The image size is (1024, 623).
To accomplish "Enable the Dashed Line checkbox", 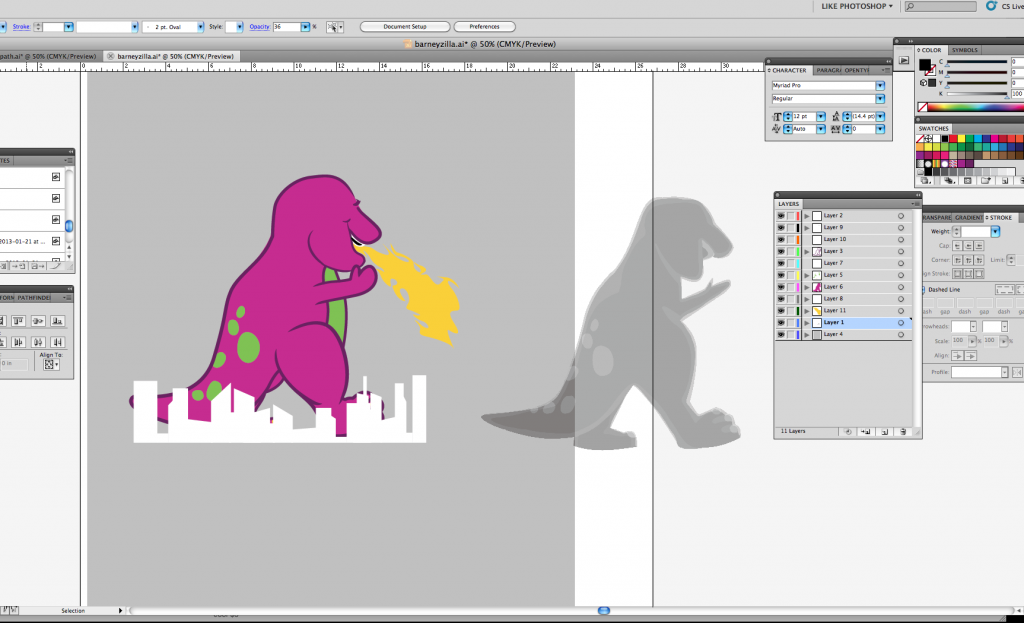I will pos(923,289).
